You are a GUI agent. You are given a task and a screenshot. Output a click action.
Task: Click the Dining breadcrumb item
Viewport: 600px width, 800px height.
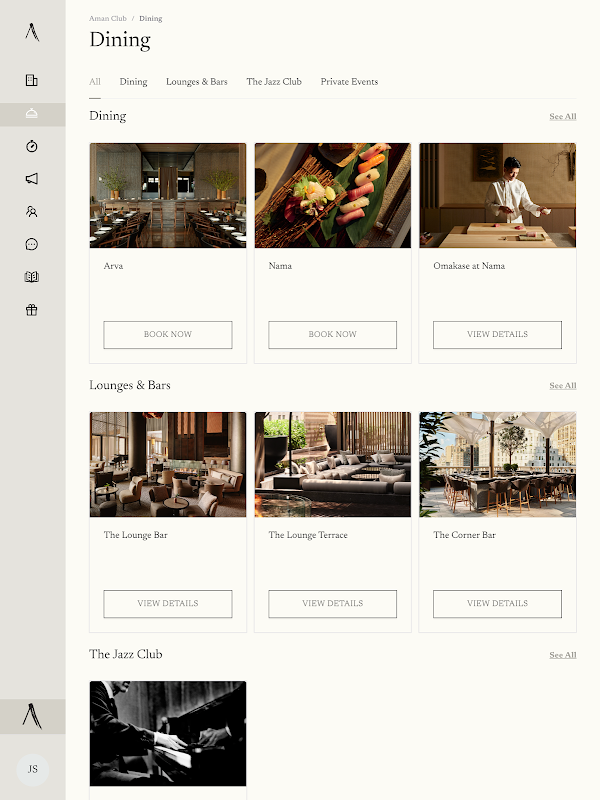click(151, 18)
